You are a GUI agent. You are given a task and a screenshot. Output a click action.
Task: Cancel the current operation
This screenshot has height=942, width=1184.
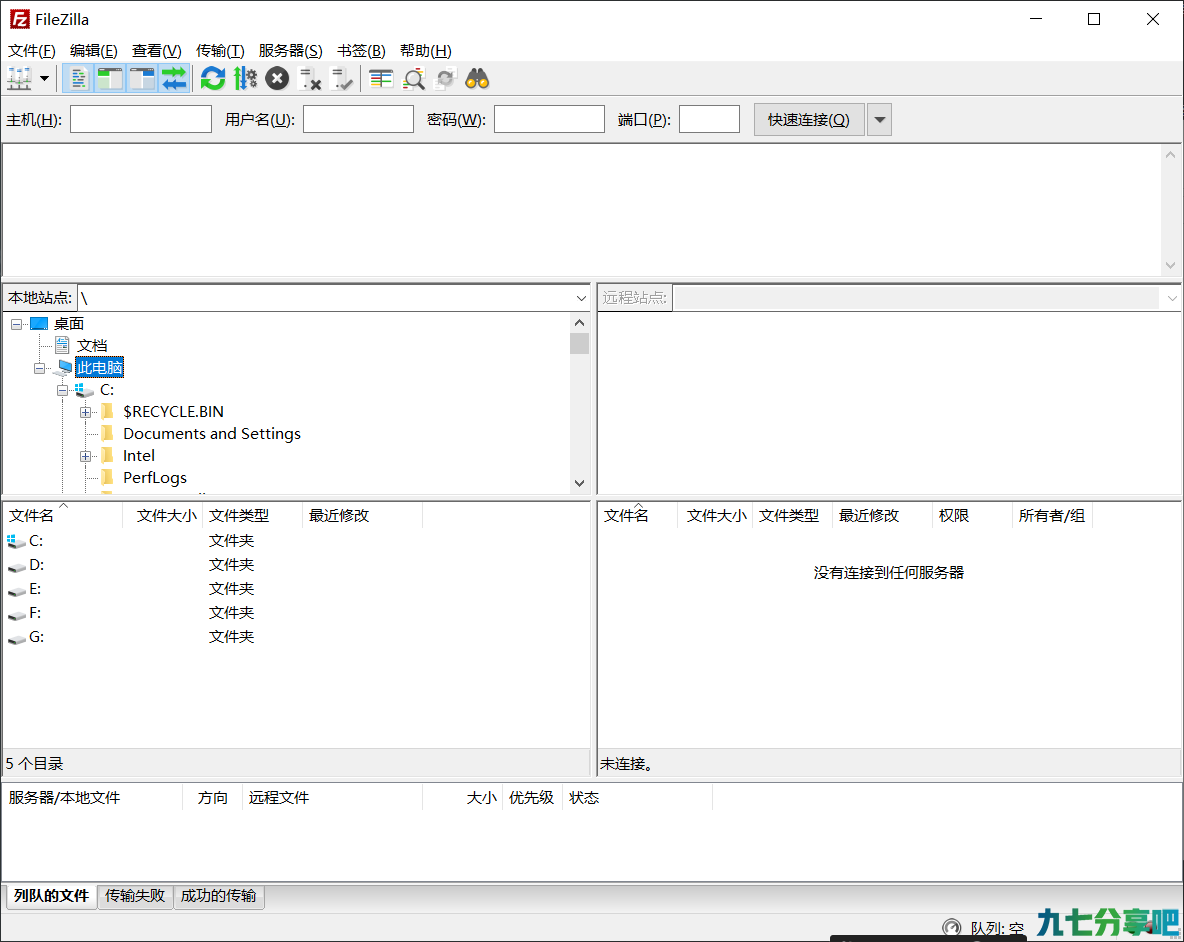click(277, 78)
